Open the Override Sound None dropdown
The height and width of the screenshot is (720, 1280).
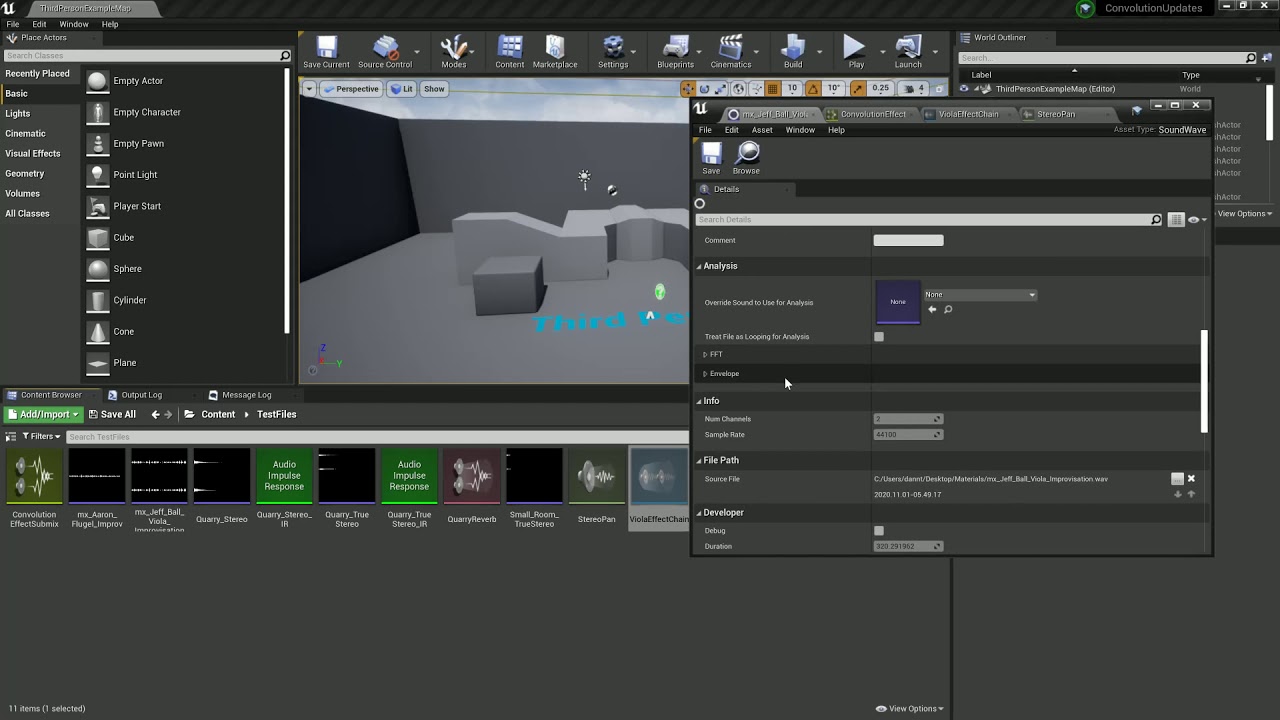pos(980,295)
